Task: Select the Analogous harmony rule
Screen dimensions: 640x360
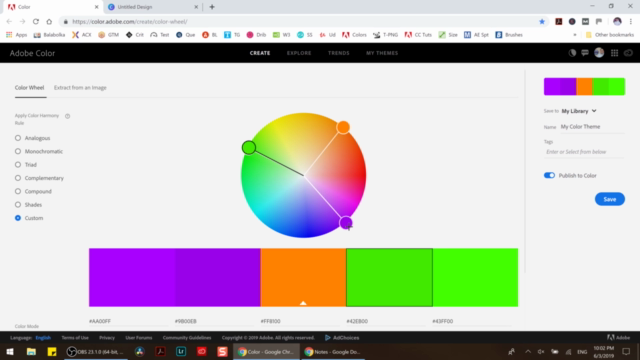Action: click(33, 138)
